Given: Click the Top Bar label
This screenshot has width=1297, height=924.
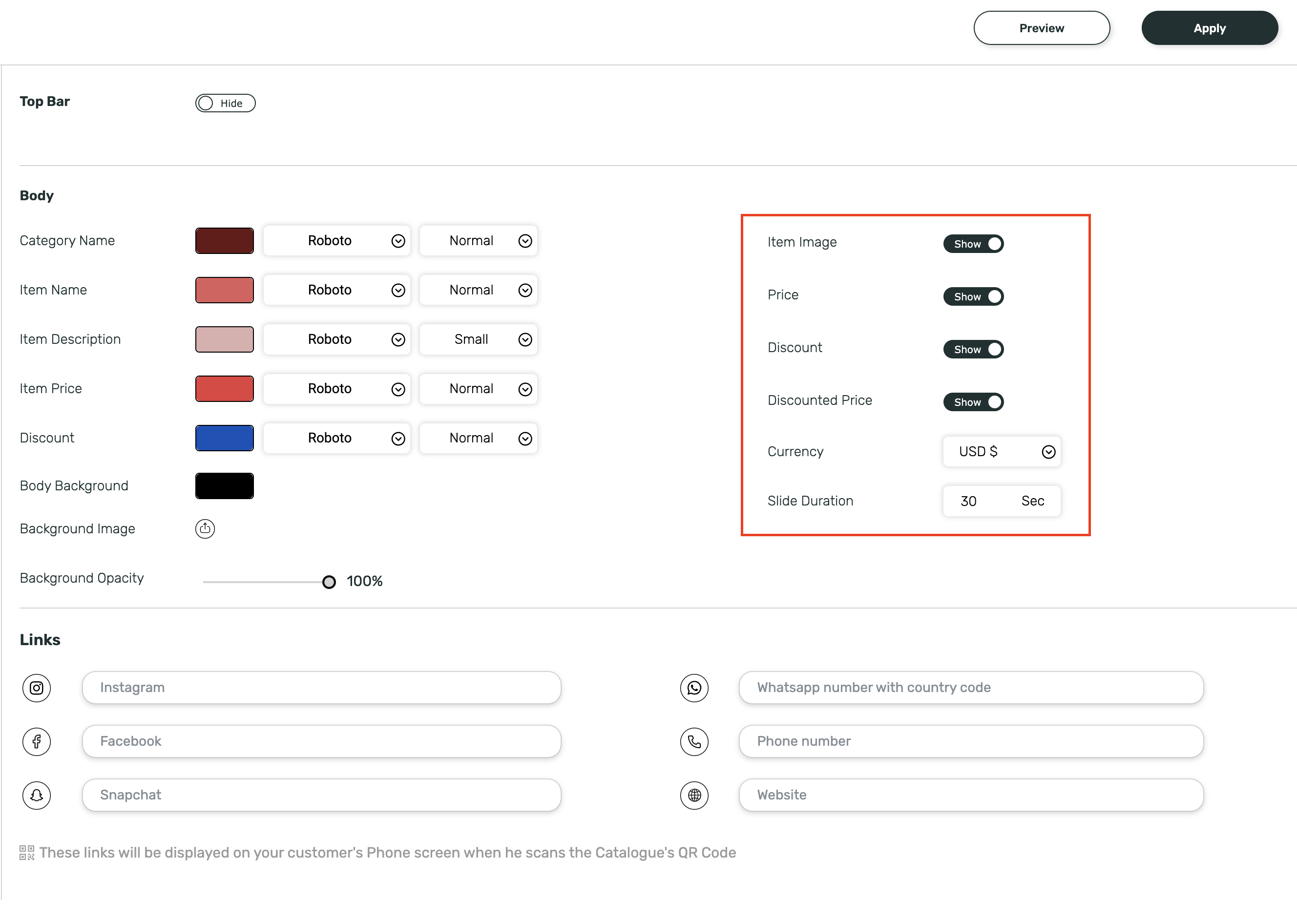Looking at the screenshot, I should coord(44,101).
